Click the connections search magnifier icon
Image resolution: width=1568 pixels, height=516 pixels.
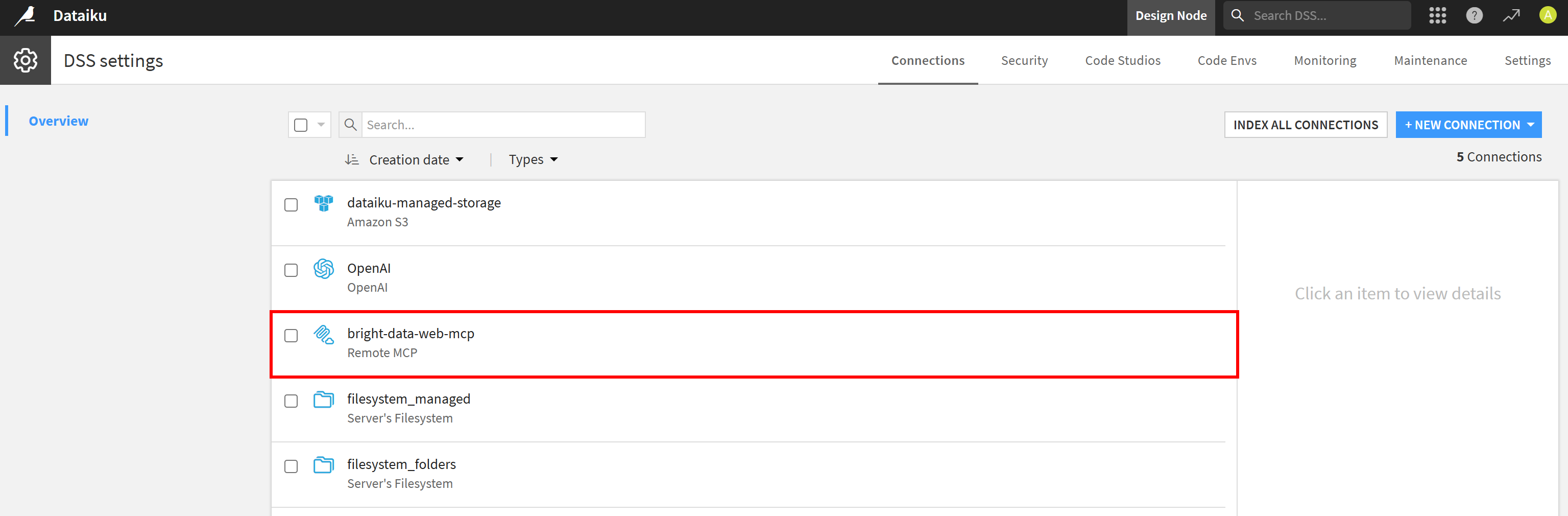coord(350,125)
